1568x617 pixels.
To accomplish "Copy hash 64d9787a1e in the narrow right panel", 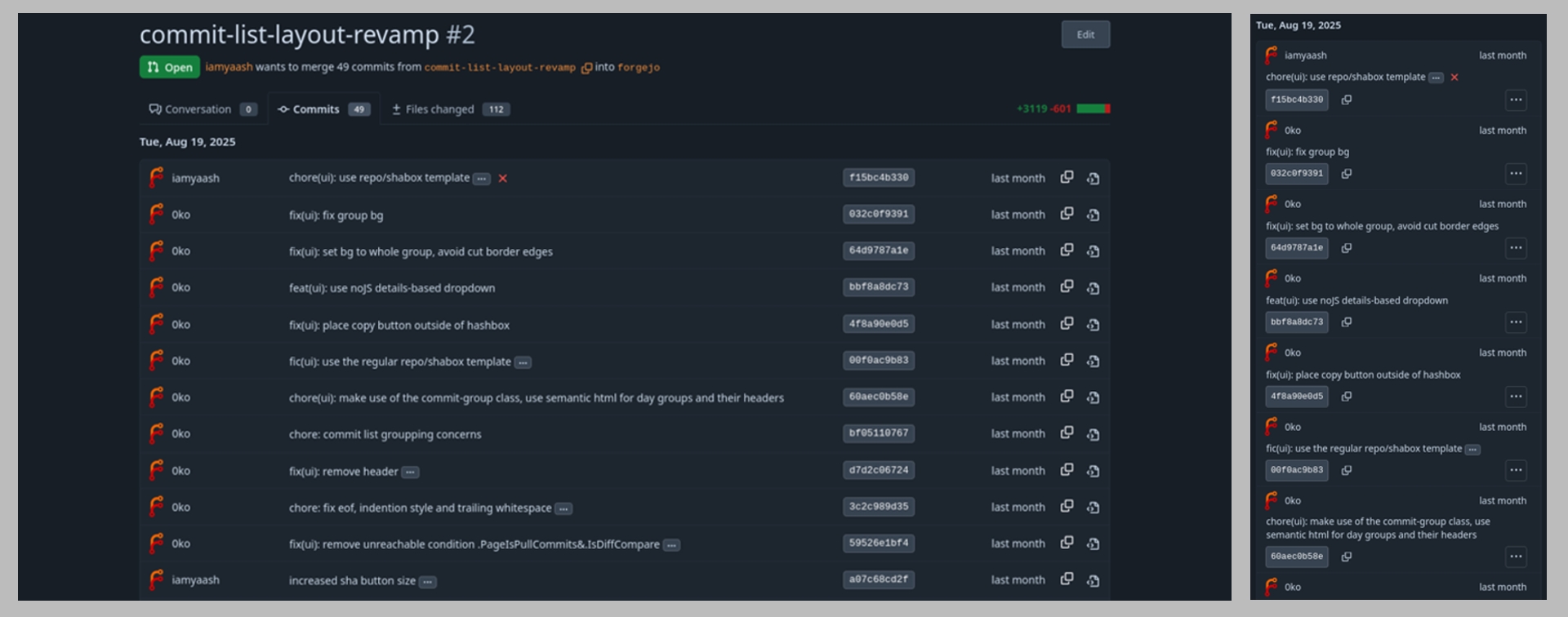I will (1347, 247).
